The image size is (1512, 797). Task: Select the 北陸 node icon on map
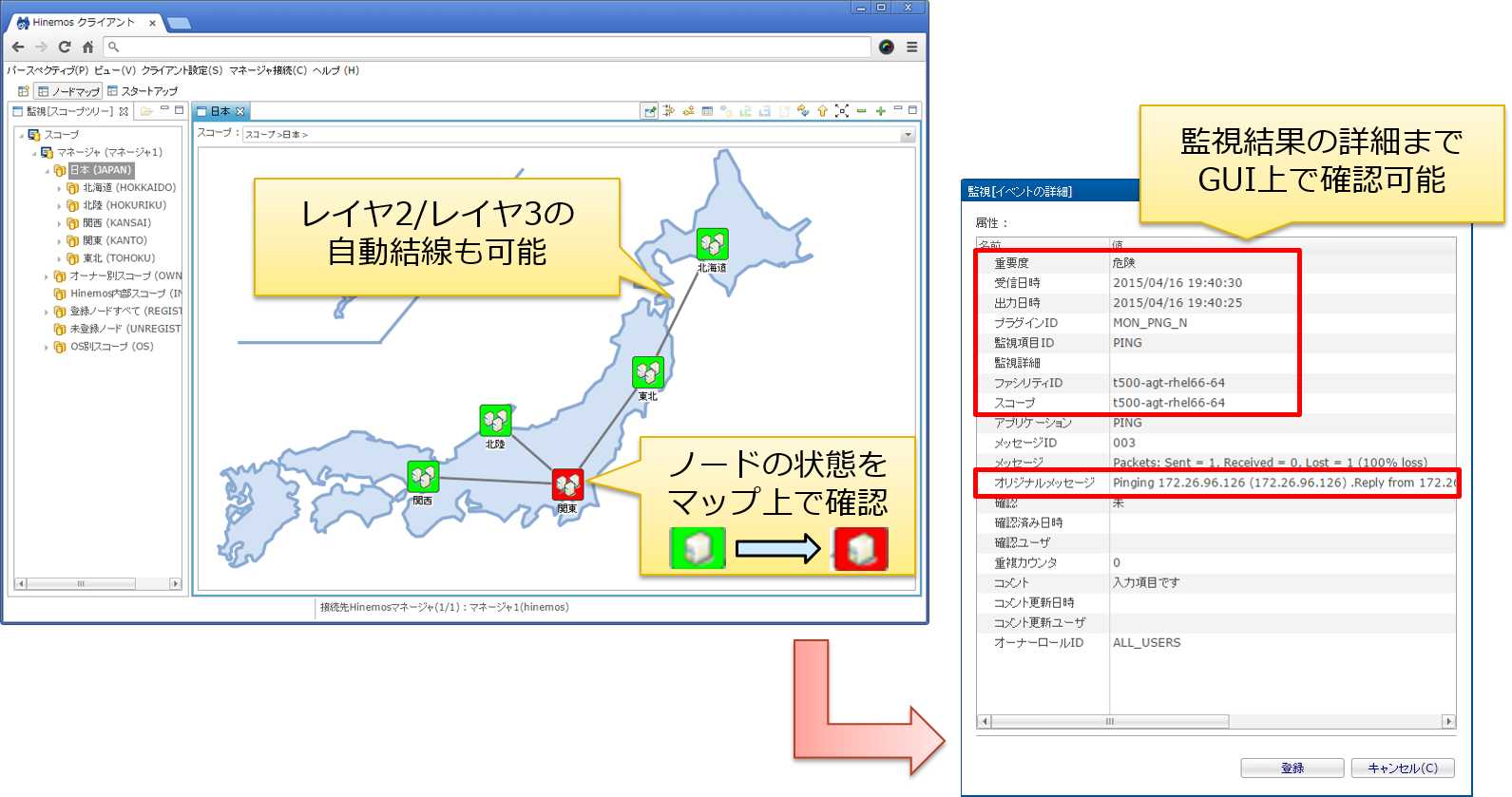point(495,420)
